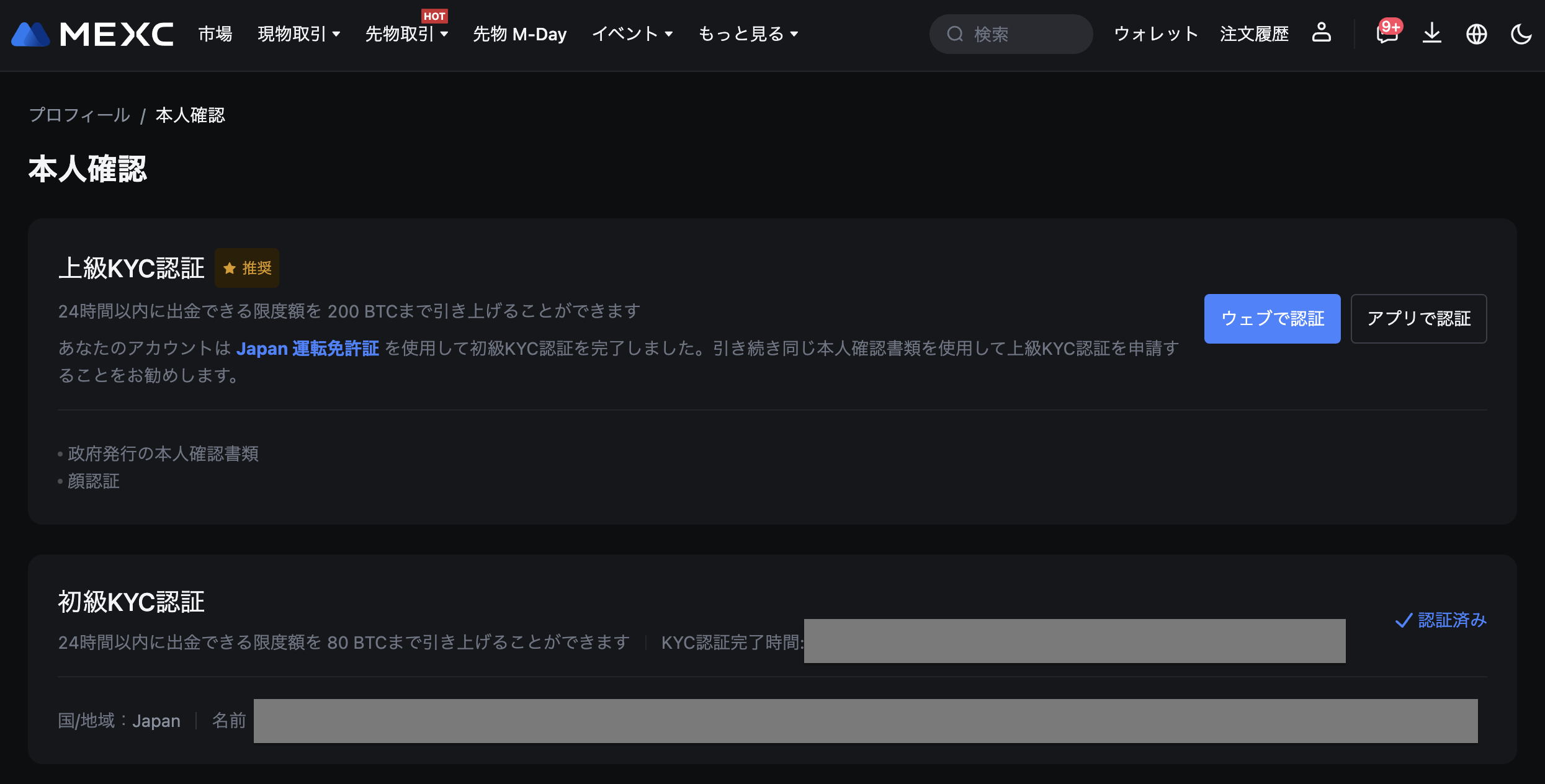1545x784 pixels.
Task: Expand the 先物取引 dropdown
Action: coord(406,33)
